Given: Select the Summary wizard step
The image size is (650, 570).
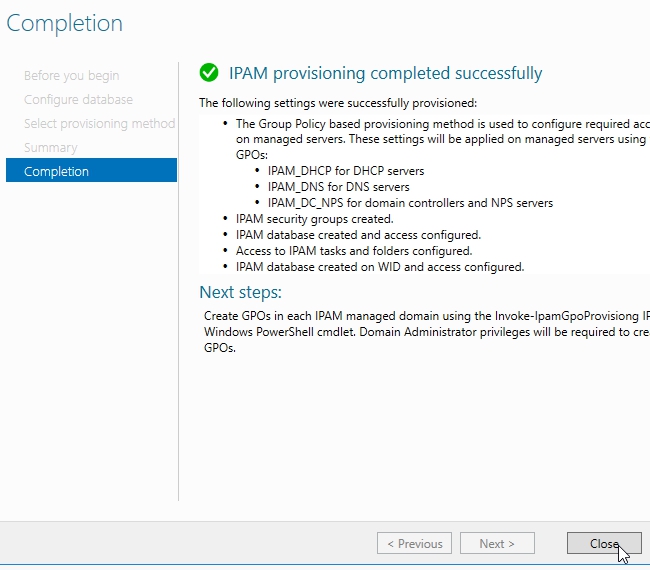Looking at the screenshot, I should coord(50,147).
